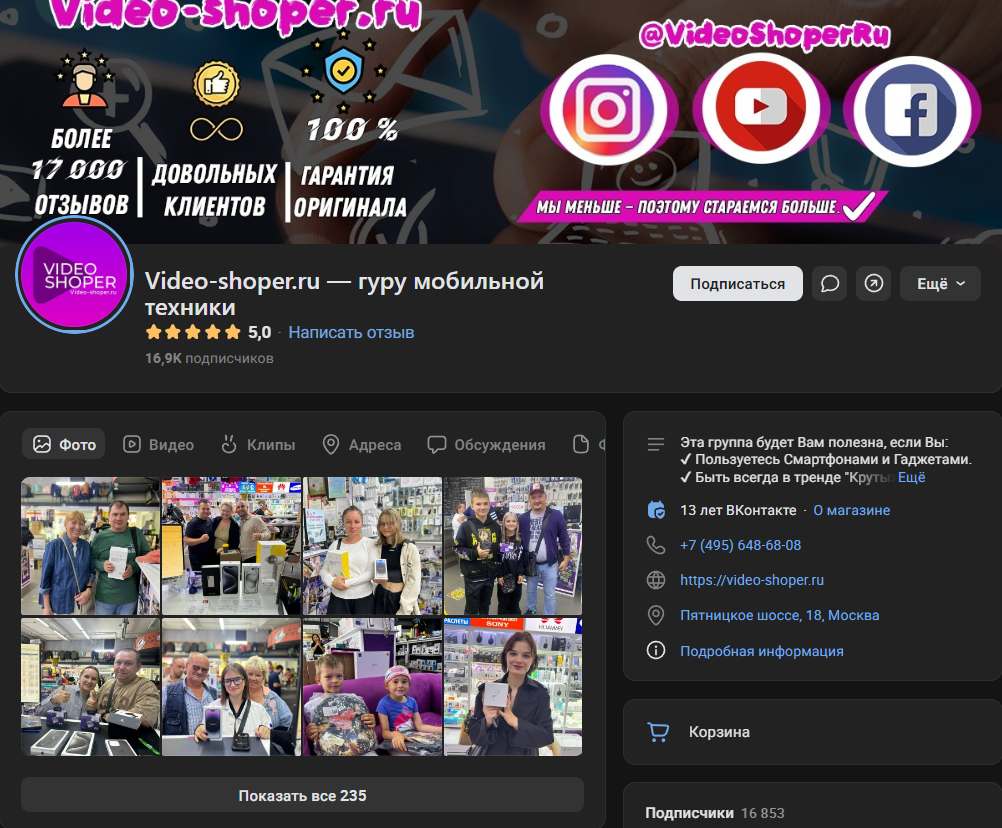Click the globe website icon
1002x828 pixels.
[656, 580]
